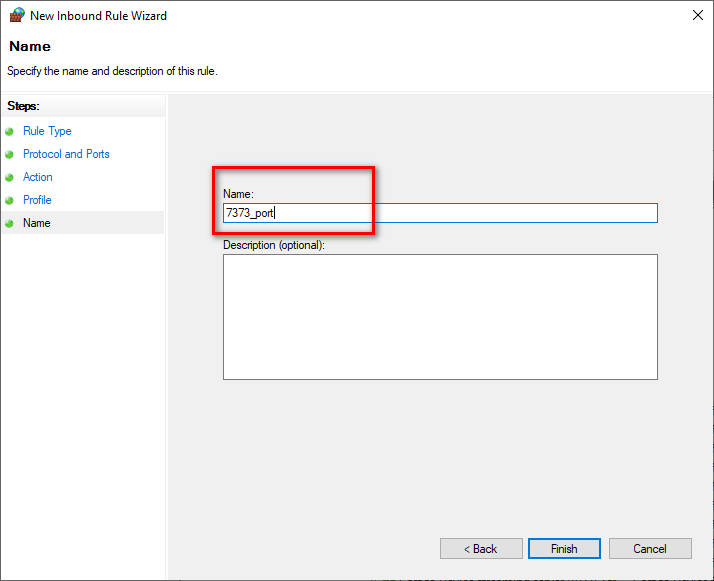Screen dimensions: 714x581
Task: Click the green bullet next to Action
Action: (9, 178)
